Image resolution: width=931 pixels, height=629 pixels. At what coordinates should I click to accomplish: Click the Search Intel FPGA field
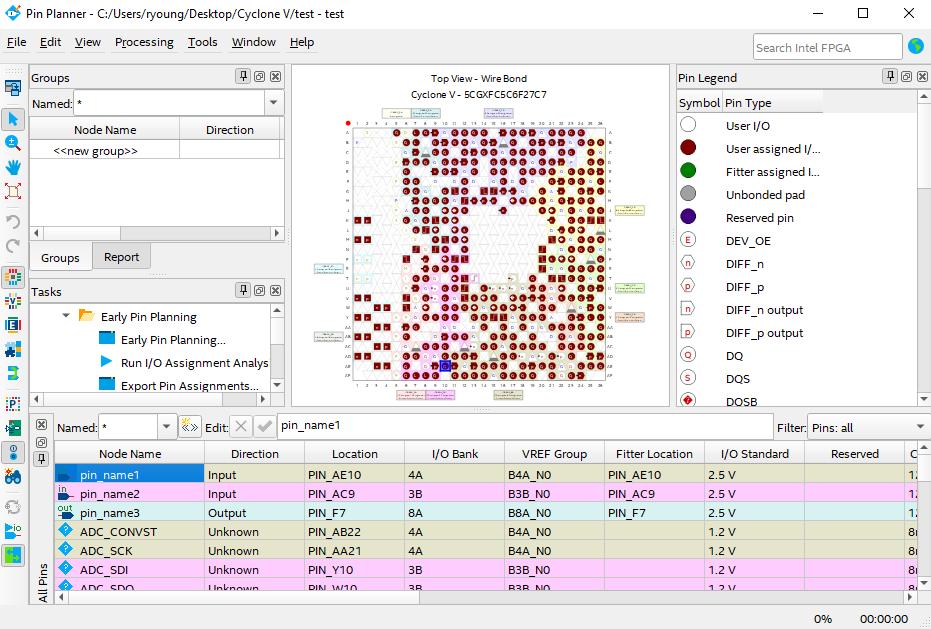pyautogui.click(x=827, y=47)
